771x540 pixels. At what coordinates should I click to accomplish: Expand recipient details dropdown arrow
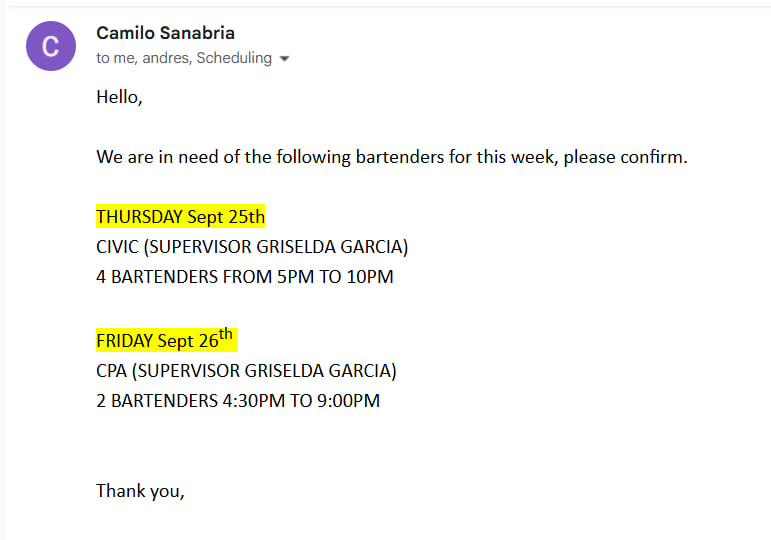pyautogui.click(x=284, y=59)
